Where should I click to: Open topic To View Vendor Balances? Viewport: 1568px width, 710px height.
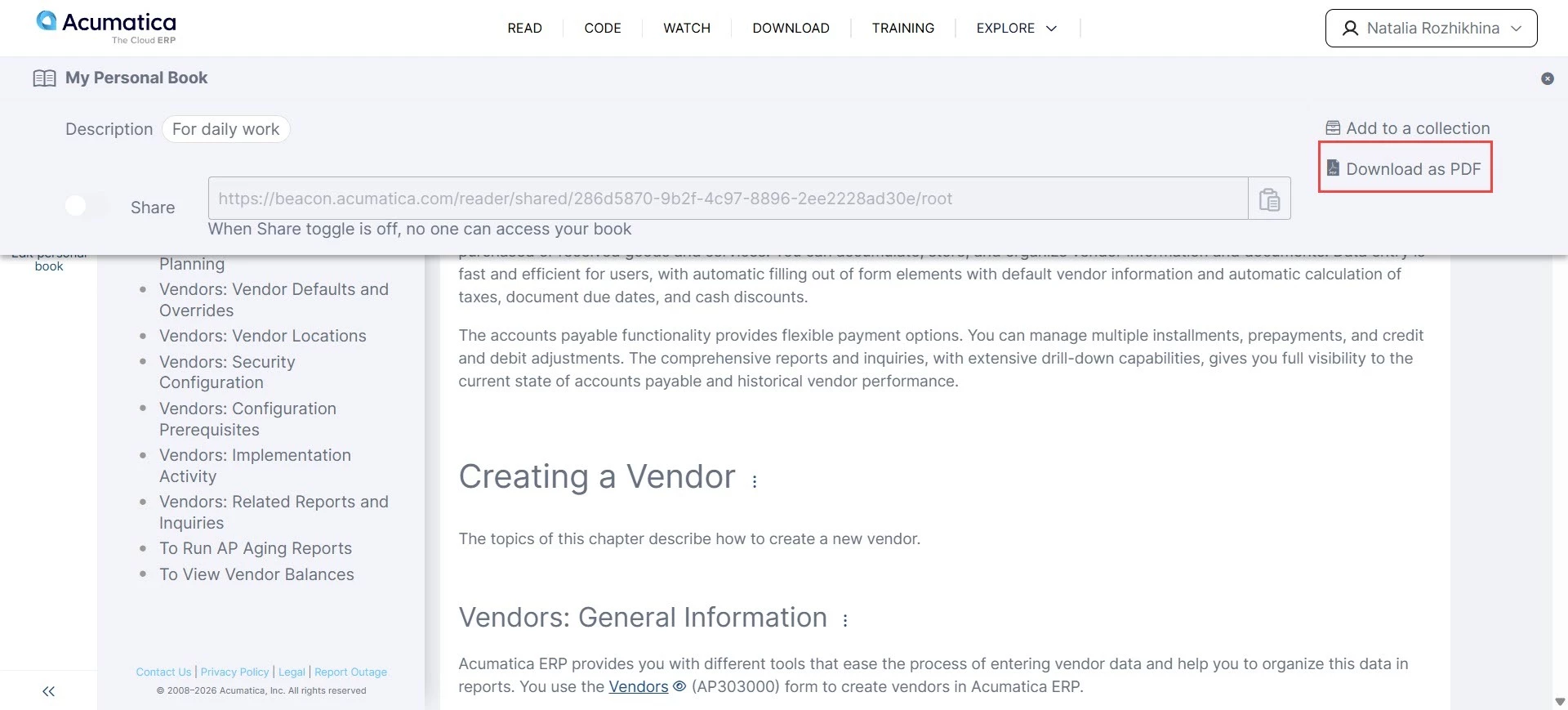pos(256,574)
